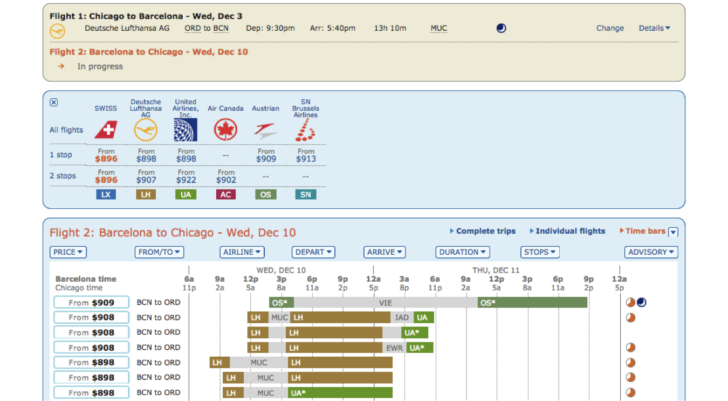728x401 pixels.
Task: Select the SN airline code tag
Action: (306, 194)
